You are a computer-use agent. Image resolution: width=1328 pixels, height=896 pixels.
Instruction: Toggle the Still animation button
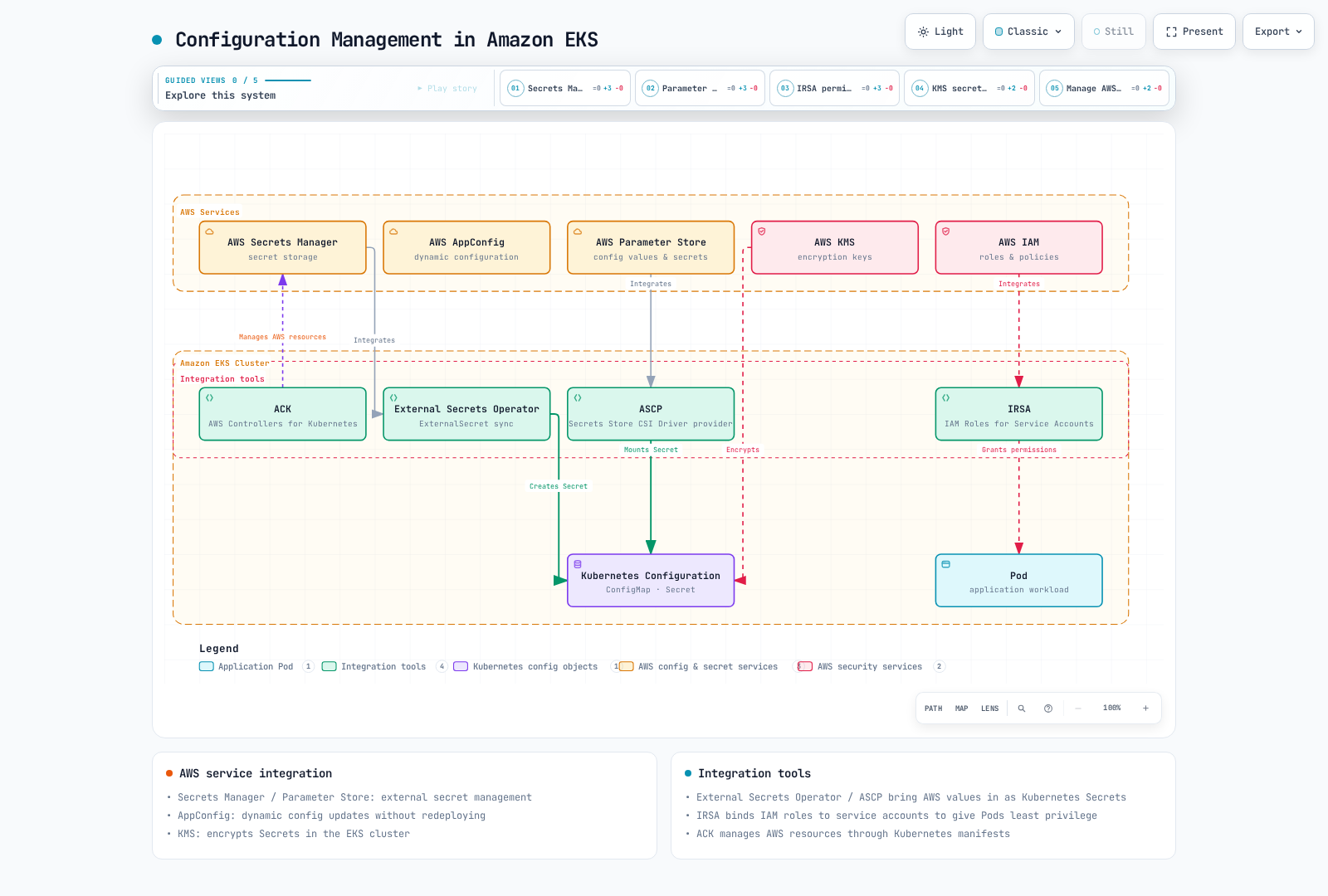(1113, 32)
